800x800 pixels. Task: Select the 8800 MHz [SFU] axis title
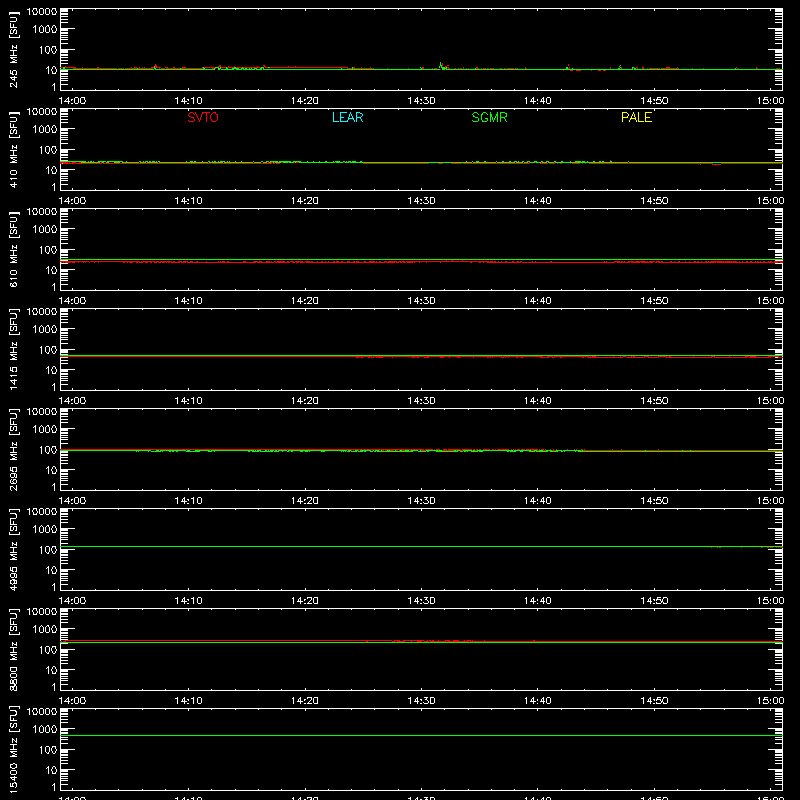click(13, 649)
